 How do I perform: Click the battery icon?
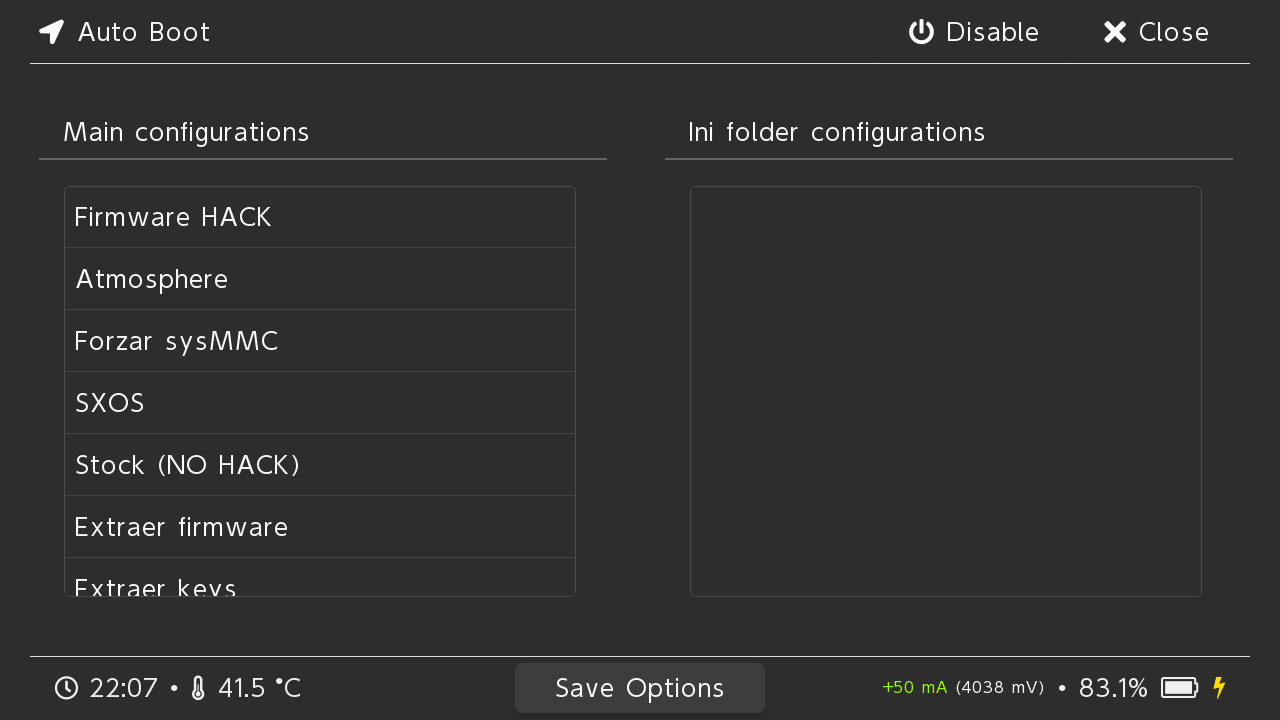[x=1180, y=688]
